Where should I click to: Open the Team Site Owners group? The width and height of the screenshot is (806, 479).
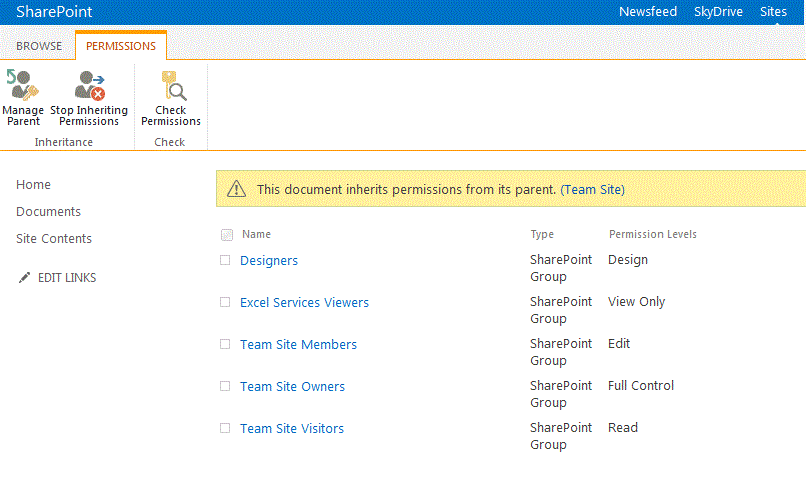click(292, 386)
